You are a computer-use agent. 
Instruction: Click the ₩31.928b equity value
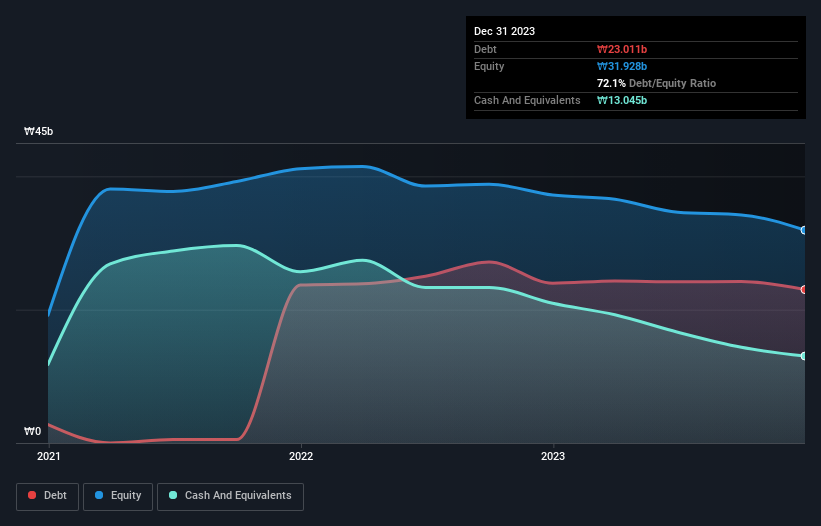[x=622, y=66]
